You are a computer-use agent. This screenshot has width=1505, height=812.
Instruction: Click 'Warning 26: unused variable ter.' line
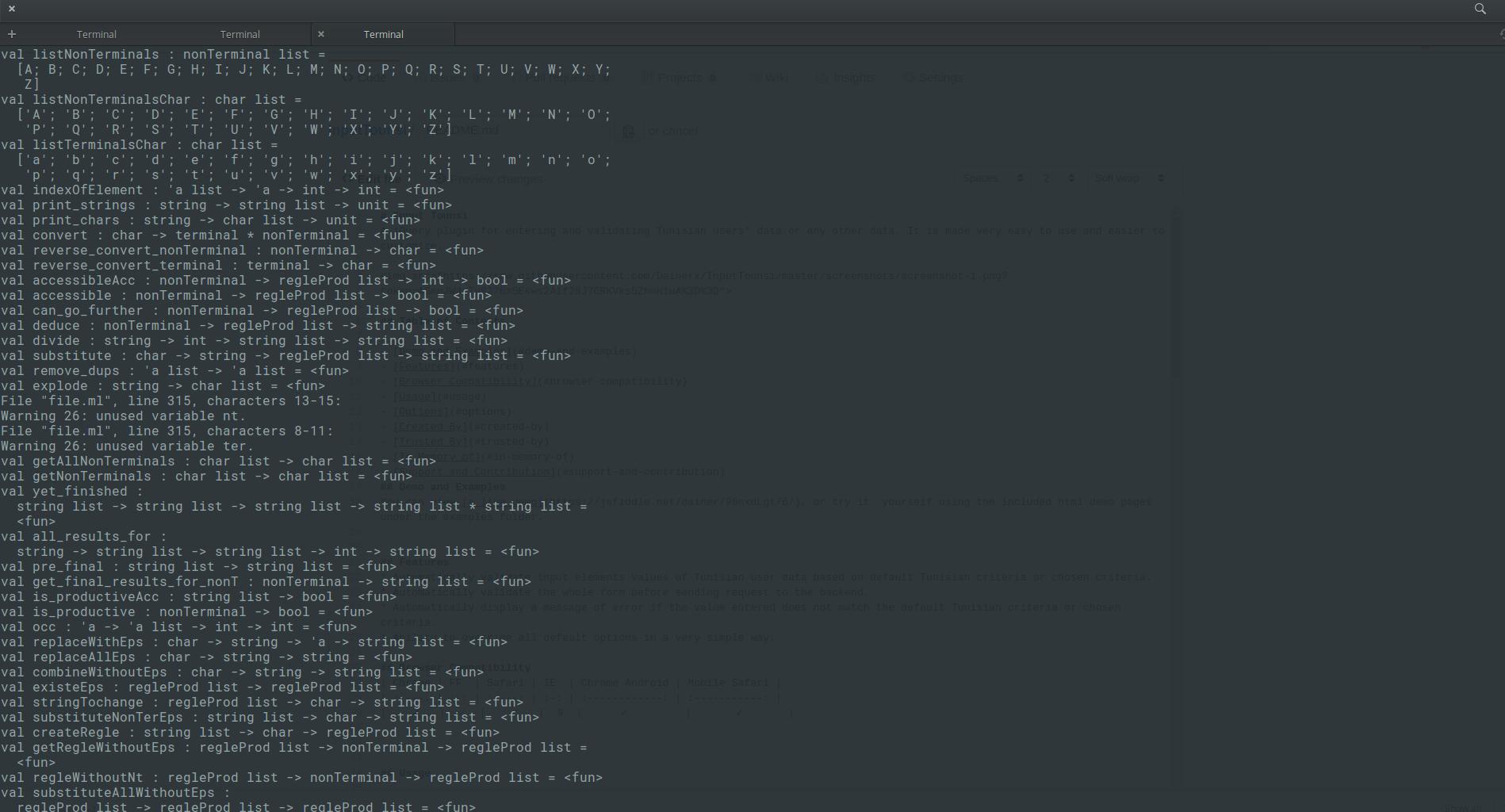(x=128, y=446)
